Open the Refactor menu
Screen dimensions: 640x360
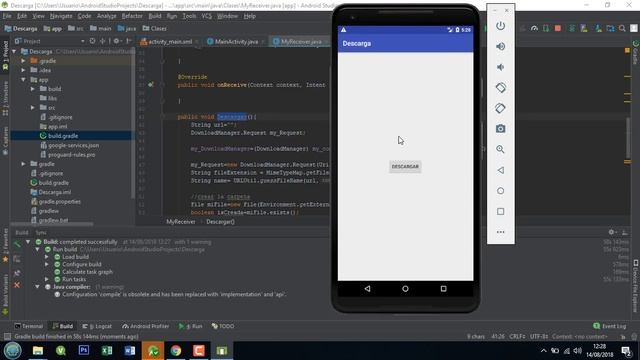tap(132, 16)
